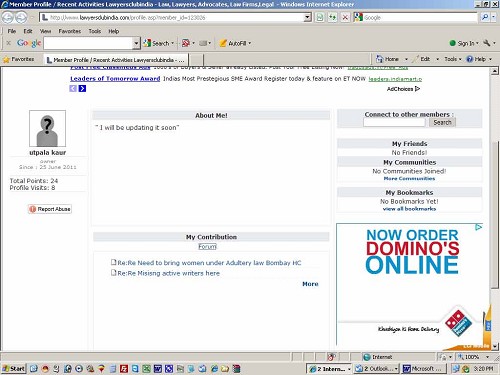This screenshot has height=375, width=500.
Task: Launch the red FileZilla quick launch icon
Action: click(124, 369)
